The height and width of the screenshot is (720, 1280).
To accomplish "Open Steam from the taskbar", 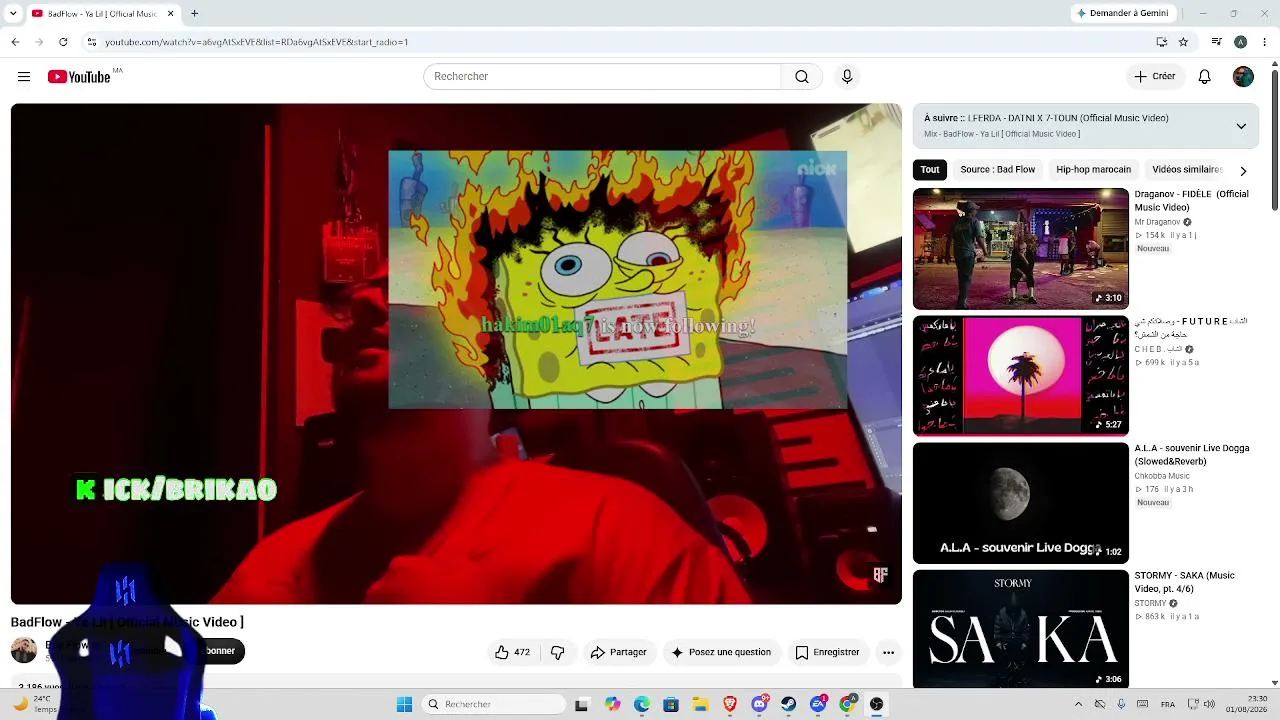I will pos(789,704).
